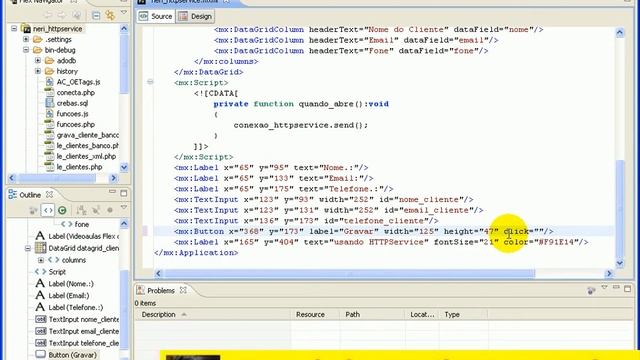Screen dimensions: 640x360
Task: Click editor horizontal scrollbar right arrow
Action: coord(609,273)
